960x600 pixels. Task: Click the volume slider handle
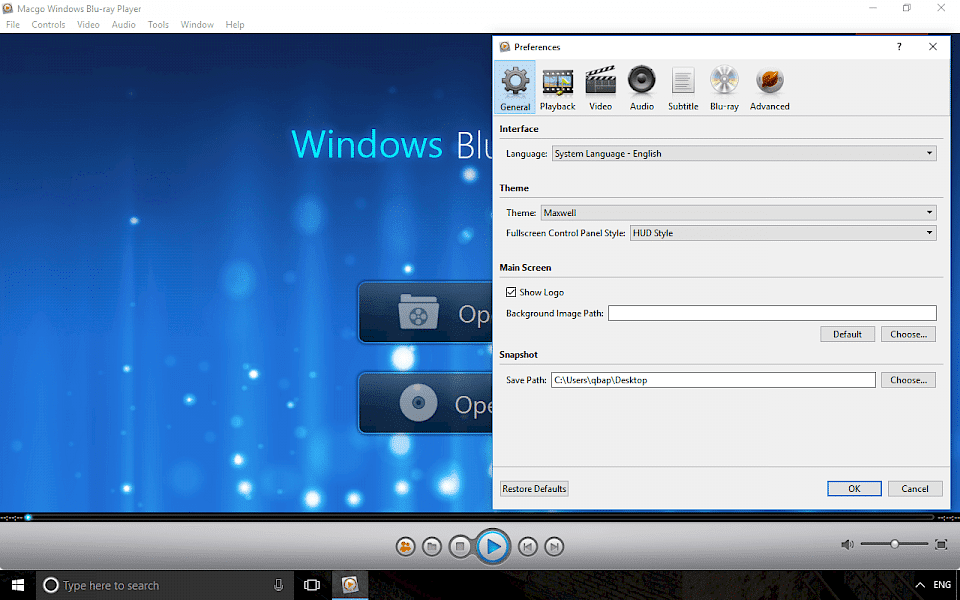pyautogui.click(x=894, y=544)
